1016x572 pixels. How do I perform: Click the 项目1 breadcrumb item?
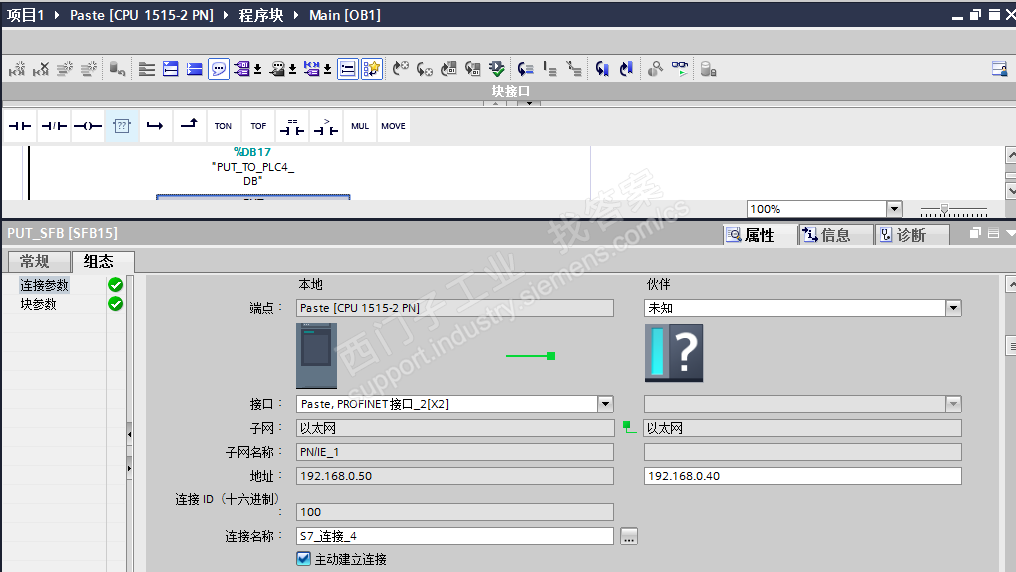(25, 15)
